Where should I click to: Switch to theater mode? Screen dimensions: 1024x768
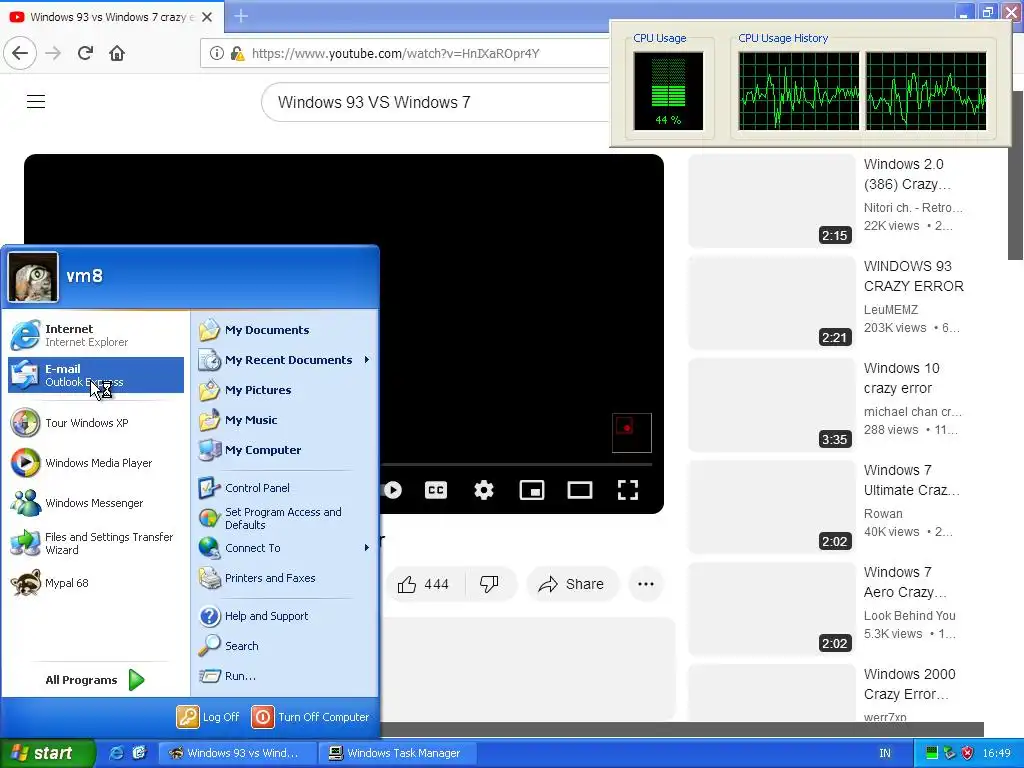coord(580,490)
